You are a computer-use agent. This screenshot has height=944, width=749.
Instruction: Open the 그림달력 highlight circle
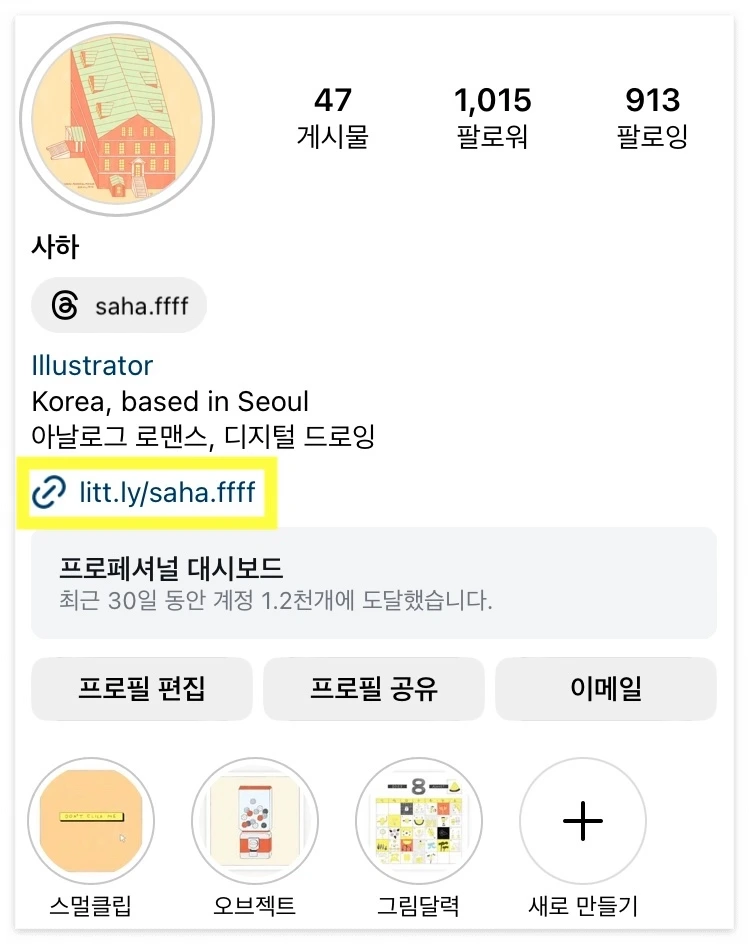(418, 820)
